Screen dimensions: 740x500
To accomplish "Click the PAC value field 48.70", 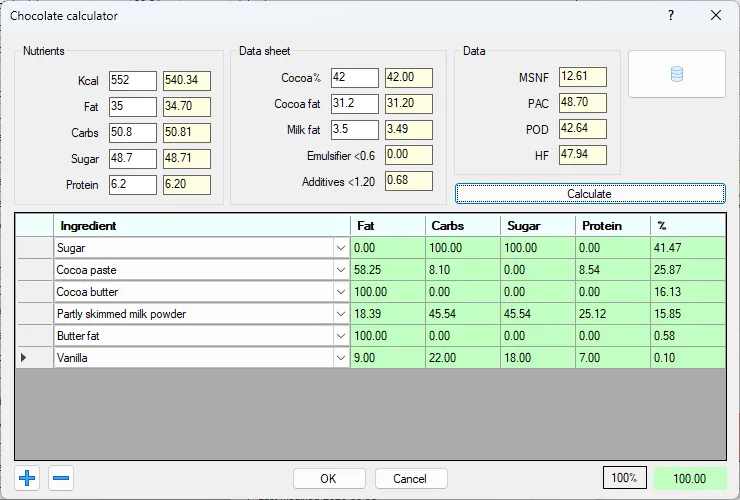I will 583,103.
